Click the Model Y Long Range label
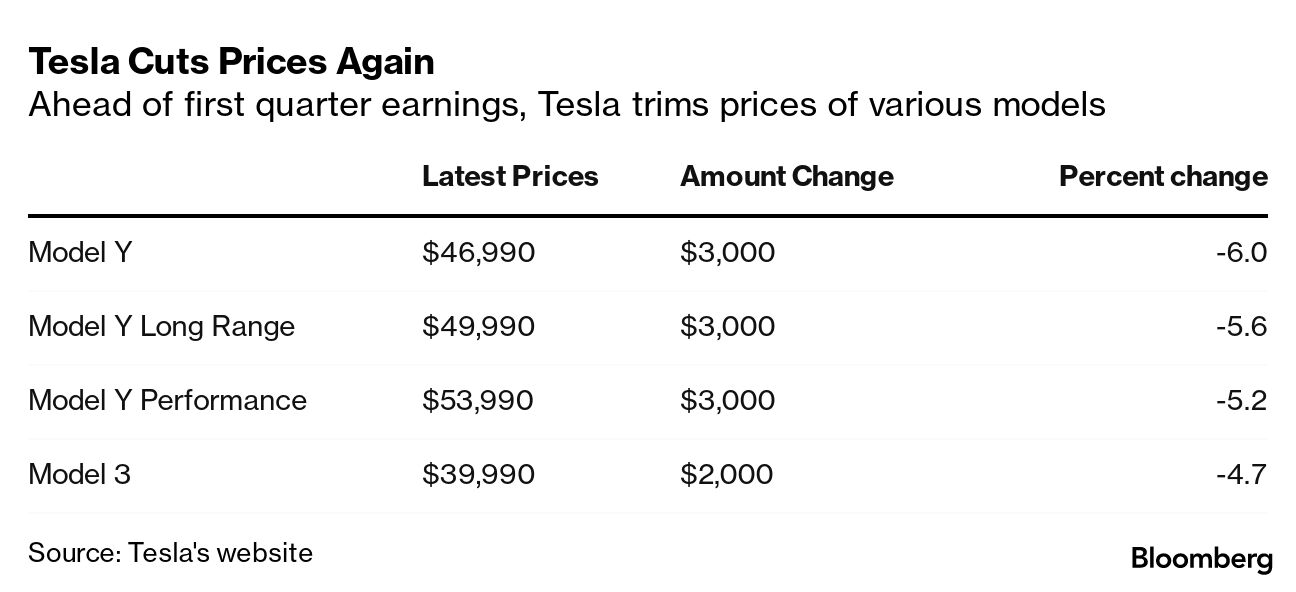The height and width of the screenshot is (592, 1296). tap(161, 326)
